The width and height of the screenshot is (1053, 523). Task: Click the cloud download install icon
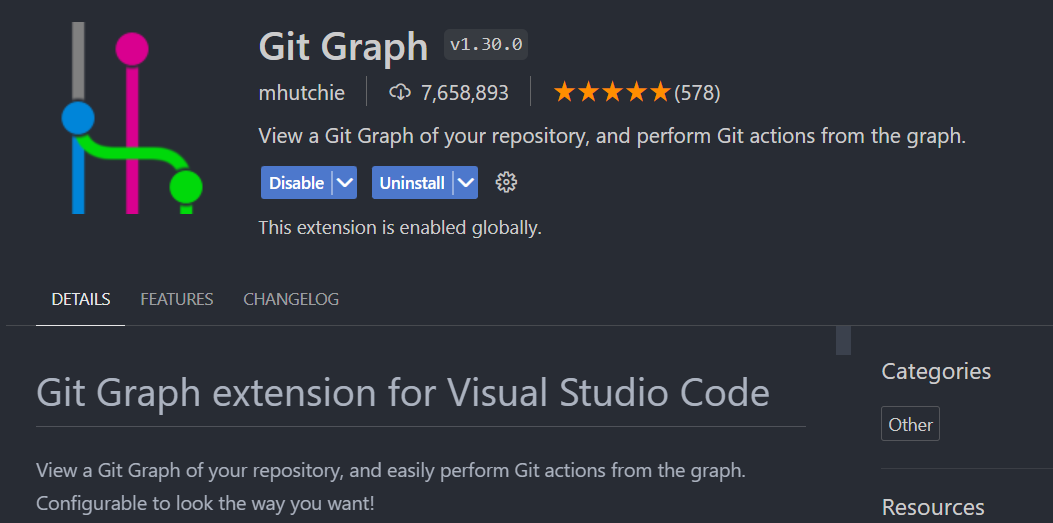[x=400, y=93]
